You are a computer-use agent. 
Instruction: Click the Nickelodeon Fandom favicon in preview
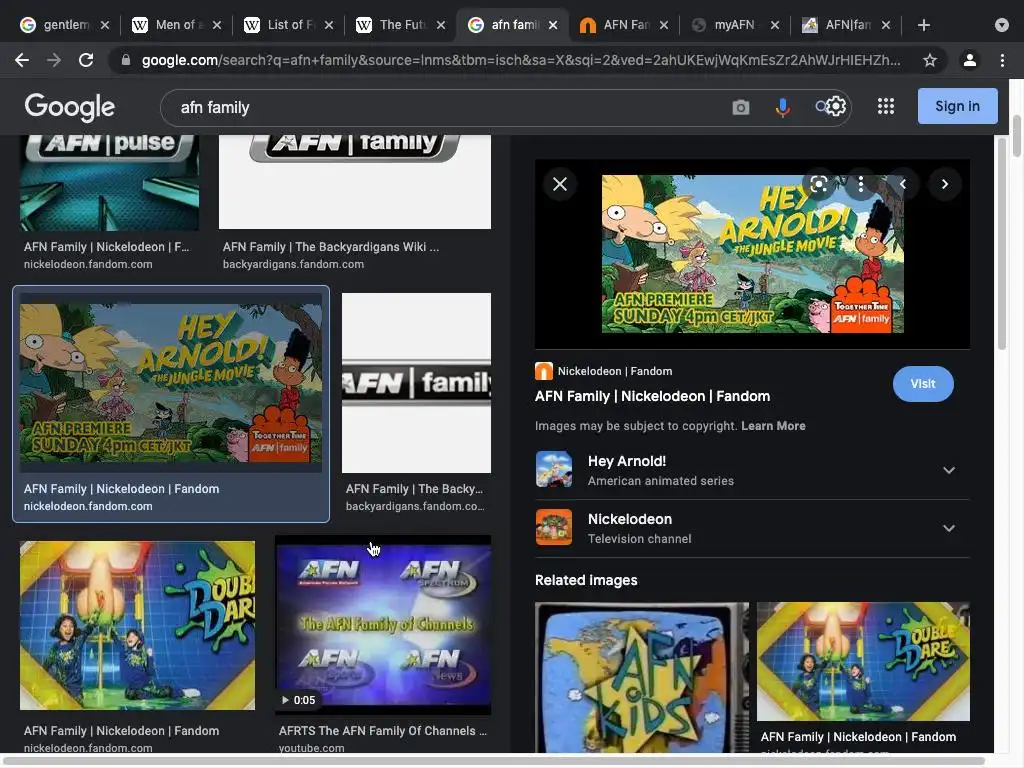click(x=543, y=371)
